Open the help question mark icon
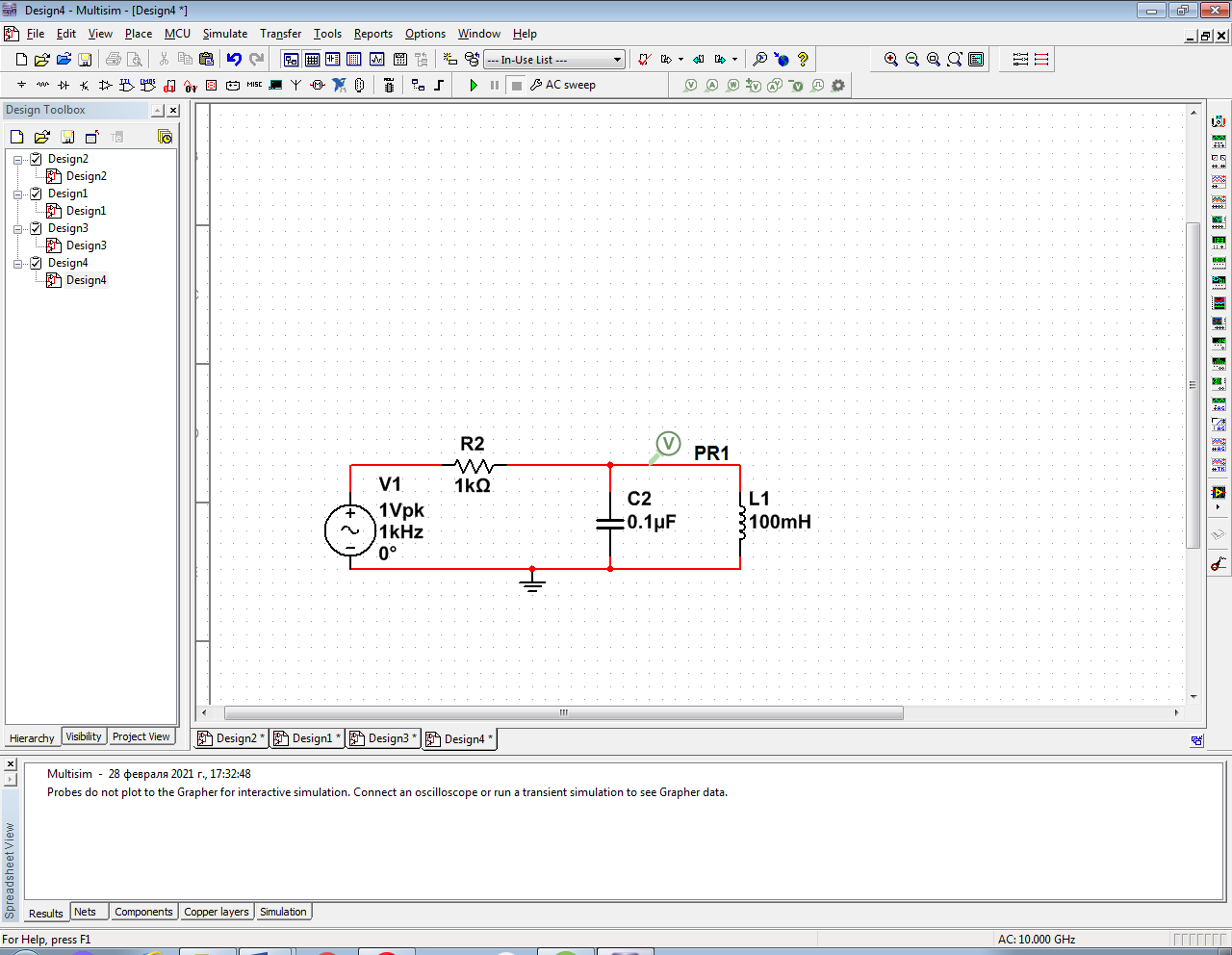This screenshot has width=1232, height=955. point(803,60)
